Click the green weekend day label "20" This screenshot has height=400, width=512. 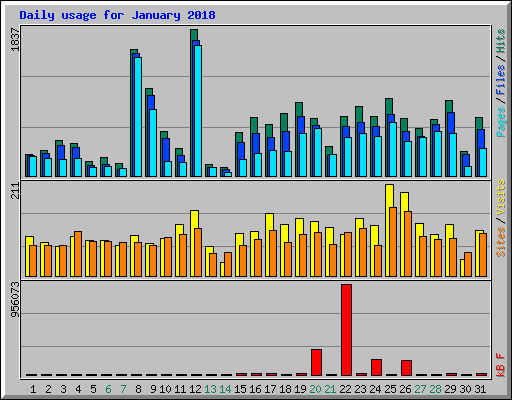tap(315, 389)
